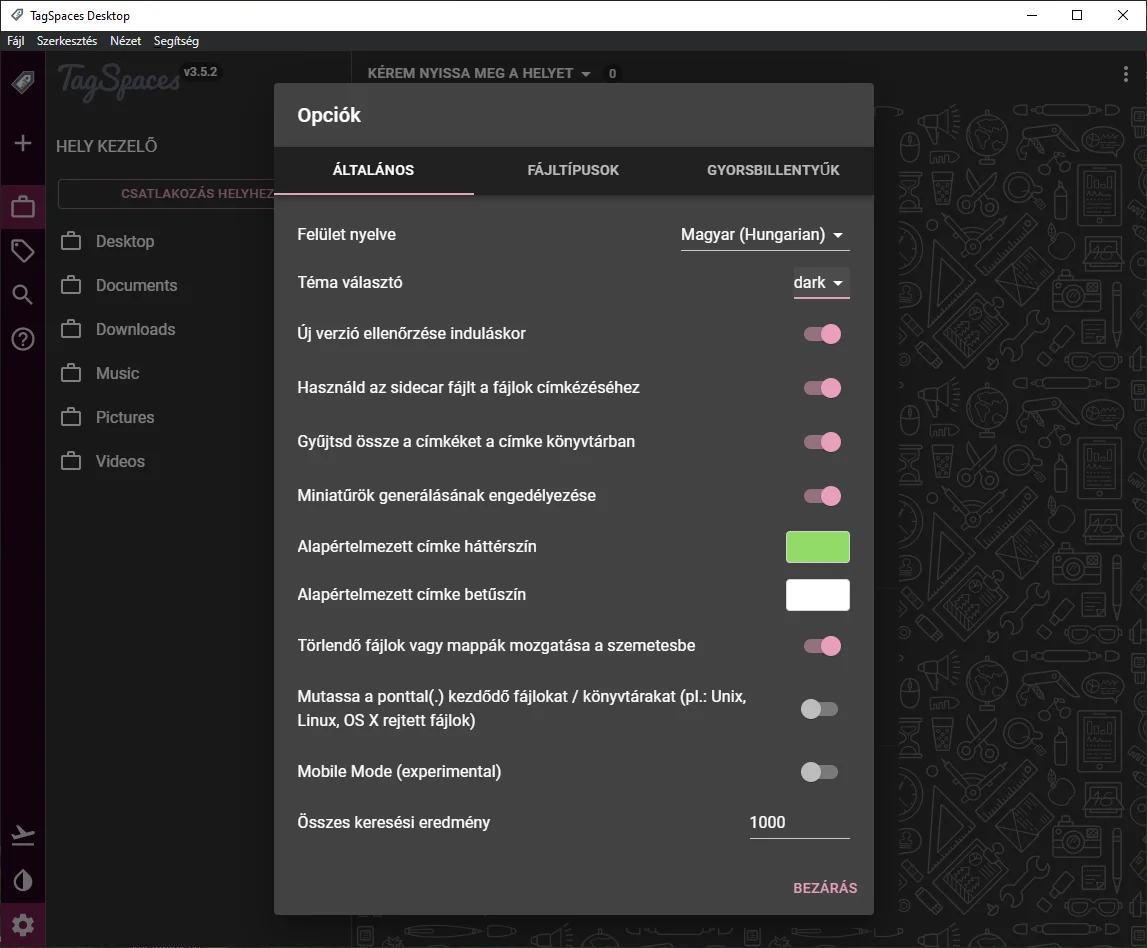Screen dimensions: 1147x948
Task: Click the BEZÁRÁS button
Action: click(825, 888)
